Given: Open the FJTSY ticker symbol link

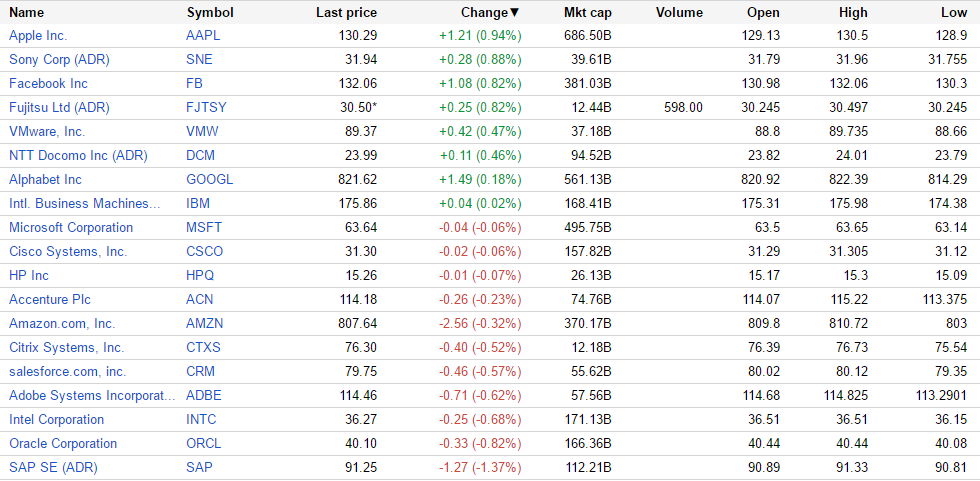Looking at the screenshot, I should pyautogui.click(x=206, y=108).
